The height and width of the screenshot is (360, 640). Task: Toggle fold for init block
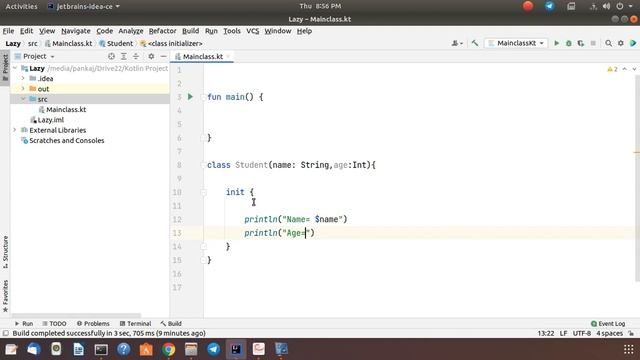pos(203,192)
